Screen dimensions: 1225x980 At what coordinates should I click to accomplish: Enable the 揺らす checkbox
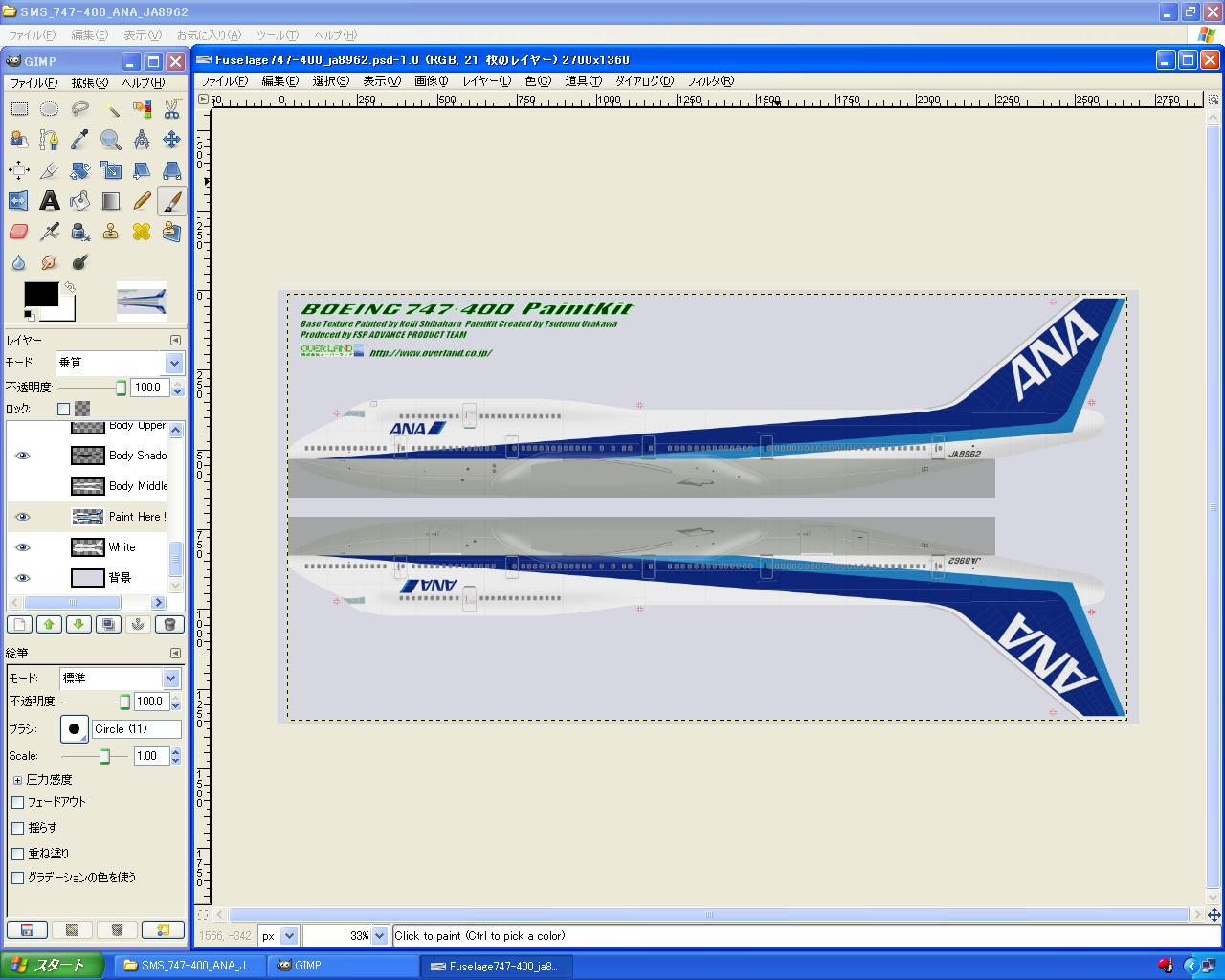pyautogui.click(x=17, y=828)
